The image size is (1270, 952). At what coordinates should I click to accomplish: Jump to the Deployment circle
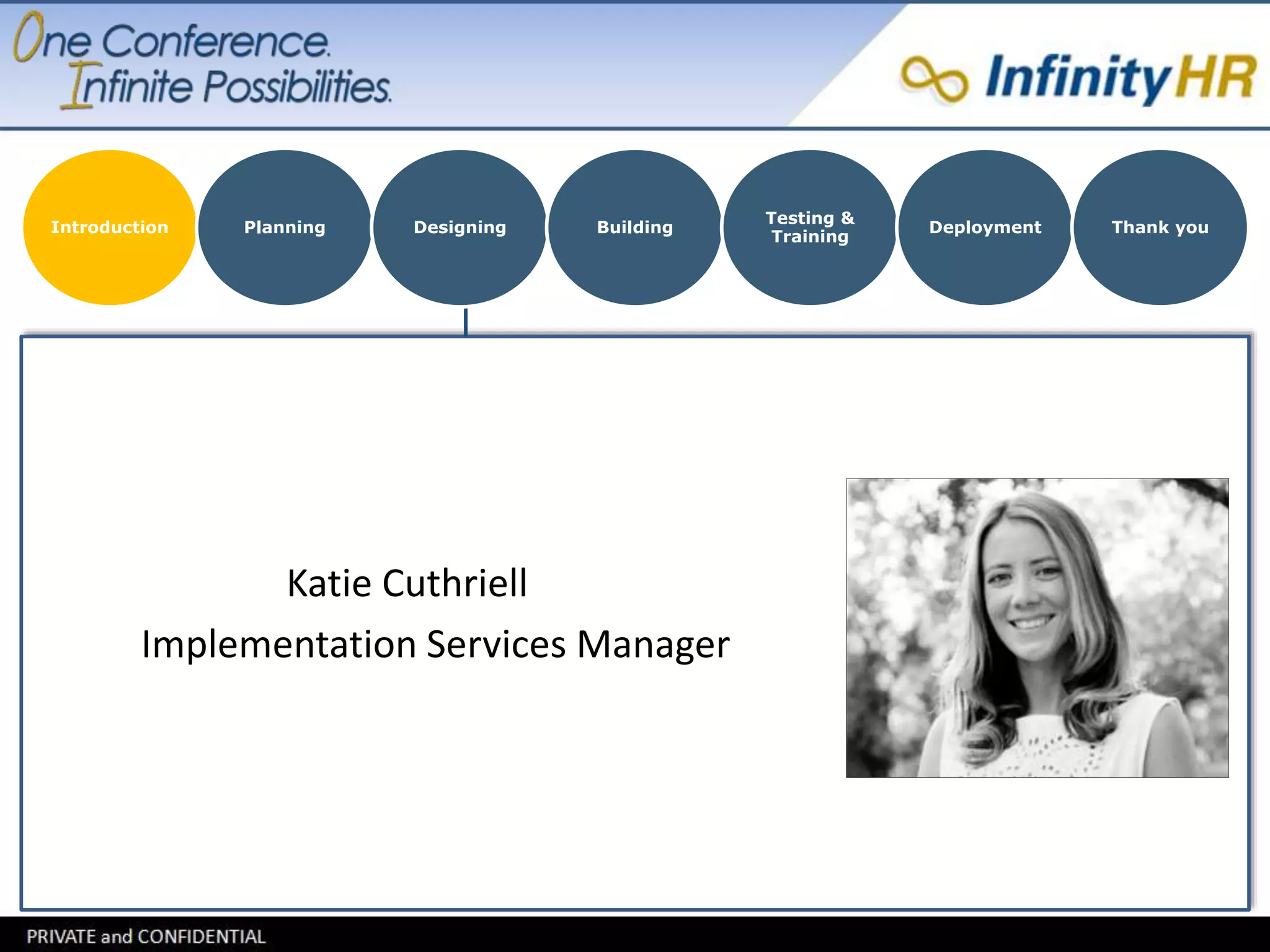click(985, 227)
